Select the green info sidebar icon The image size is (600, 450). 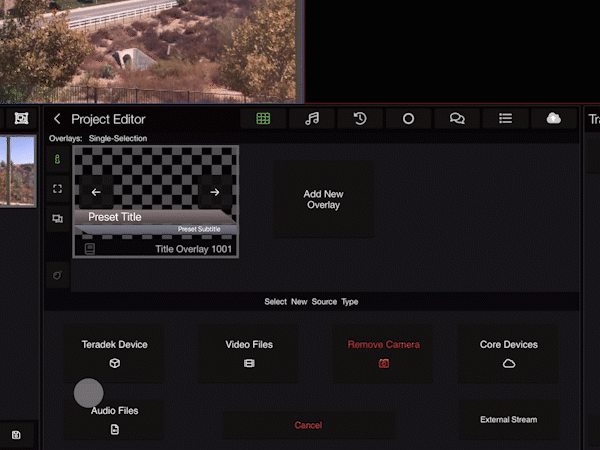point(57,158)
